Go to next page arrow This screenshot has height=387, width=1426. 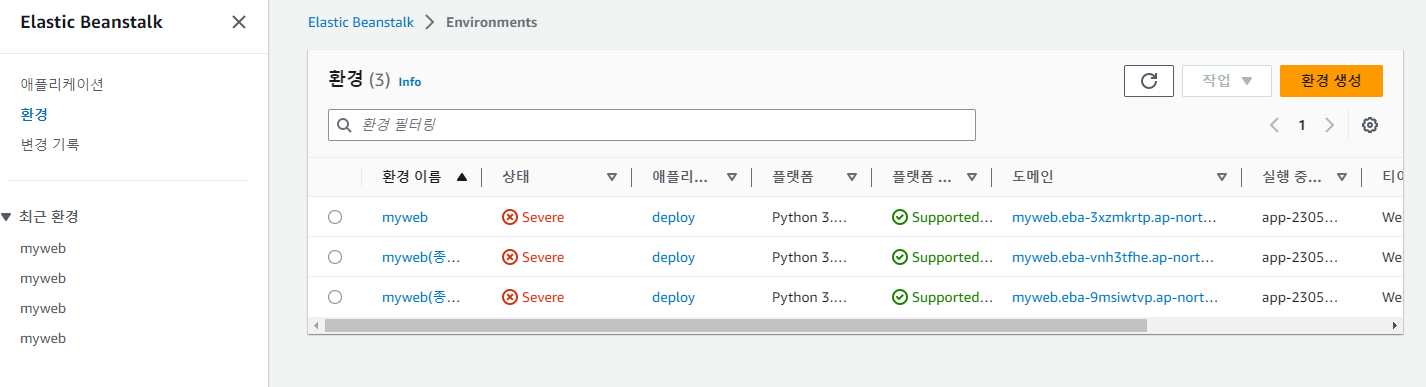[x=1329, y=125]
